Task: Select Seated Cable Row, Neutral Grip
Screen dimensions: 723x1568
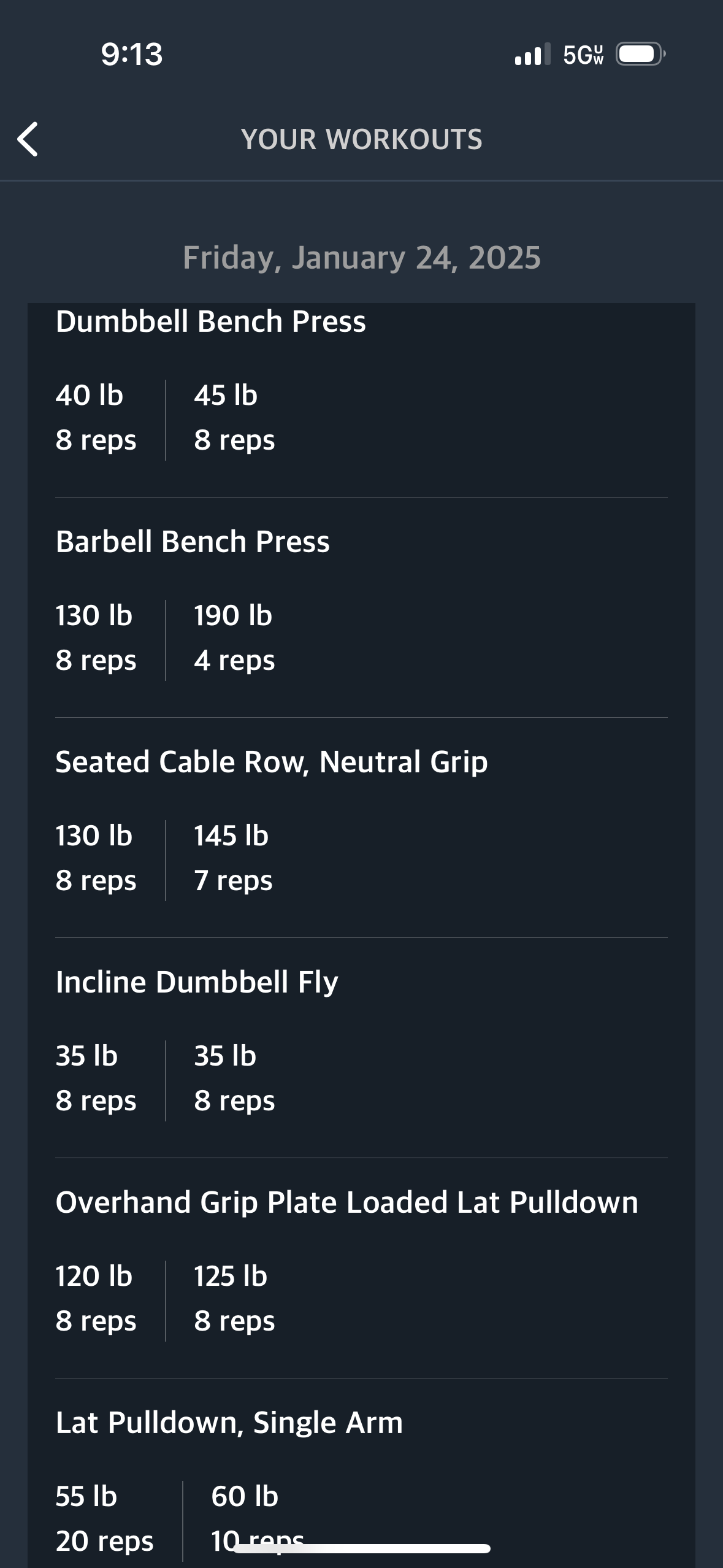Action: tap(272, 762)
